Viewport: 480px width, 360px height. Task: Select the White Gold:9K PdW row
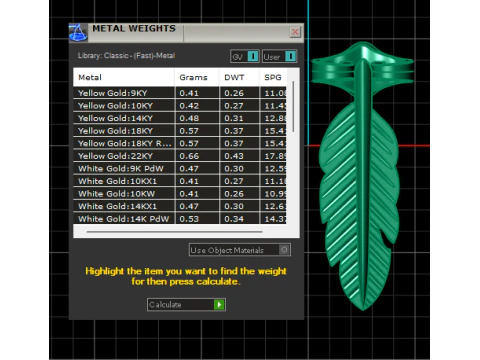click(x=180, y=169)
